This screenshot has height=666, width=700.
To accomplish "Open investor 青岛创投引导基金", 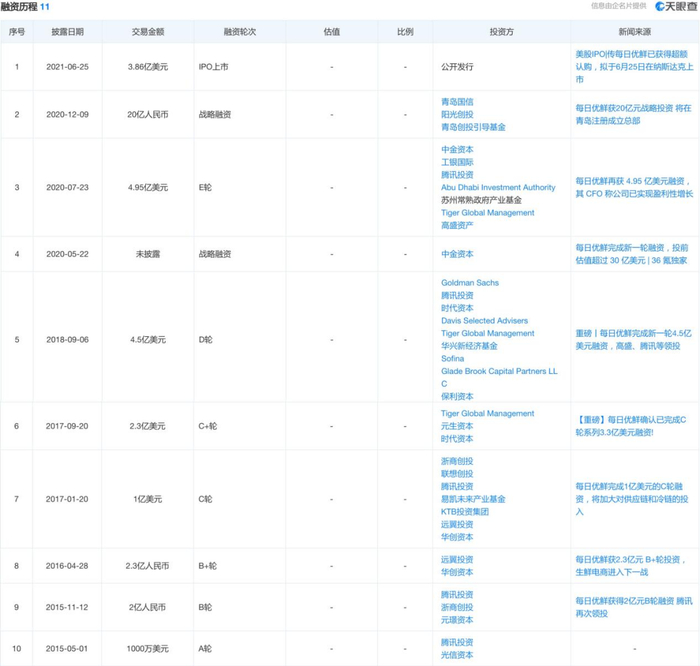I will [473, 127].
